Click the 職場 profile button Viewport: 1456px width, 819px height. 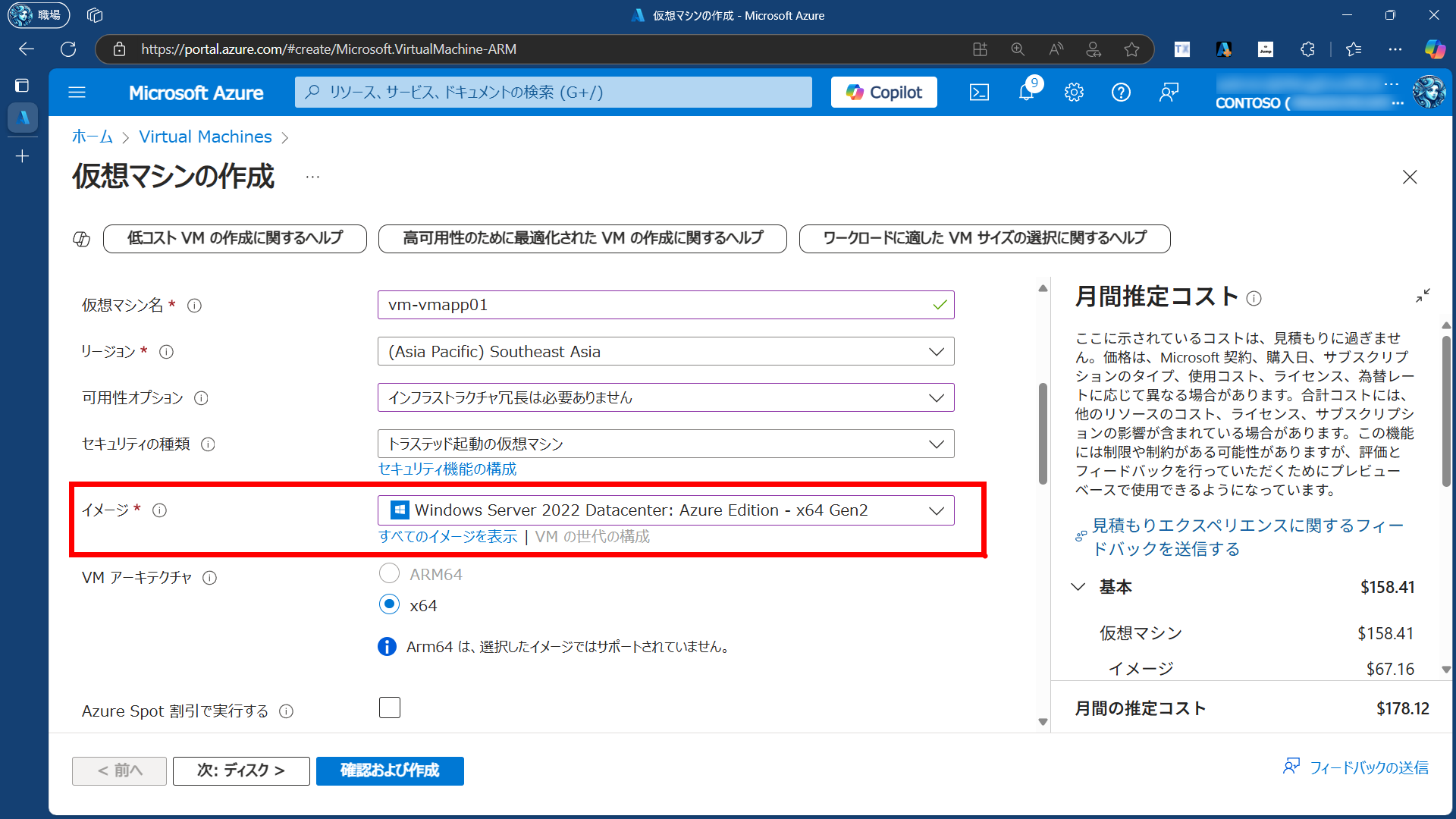pos(38,15)
